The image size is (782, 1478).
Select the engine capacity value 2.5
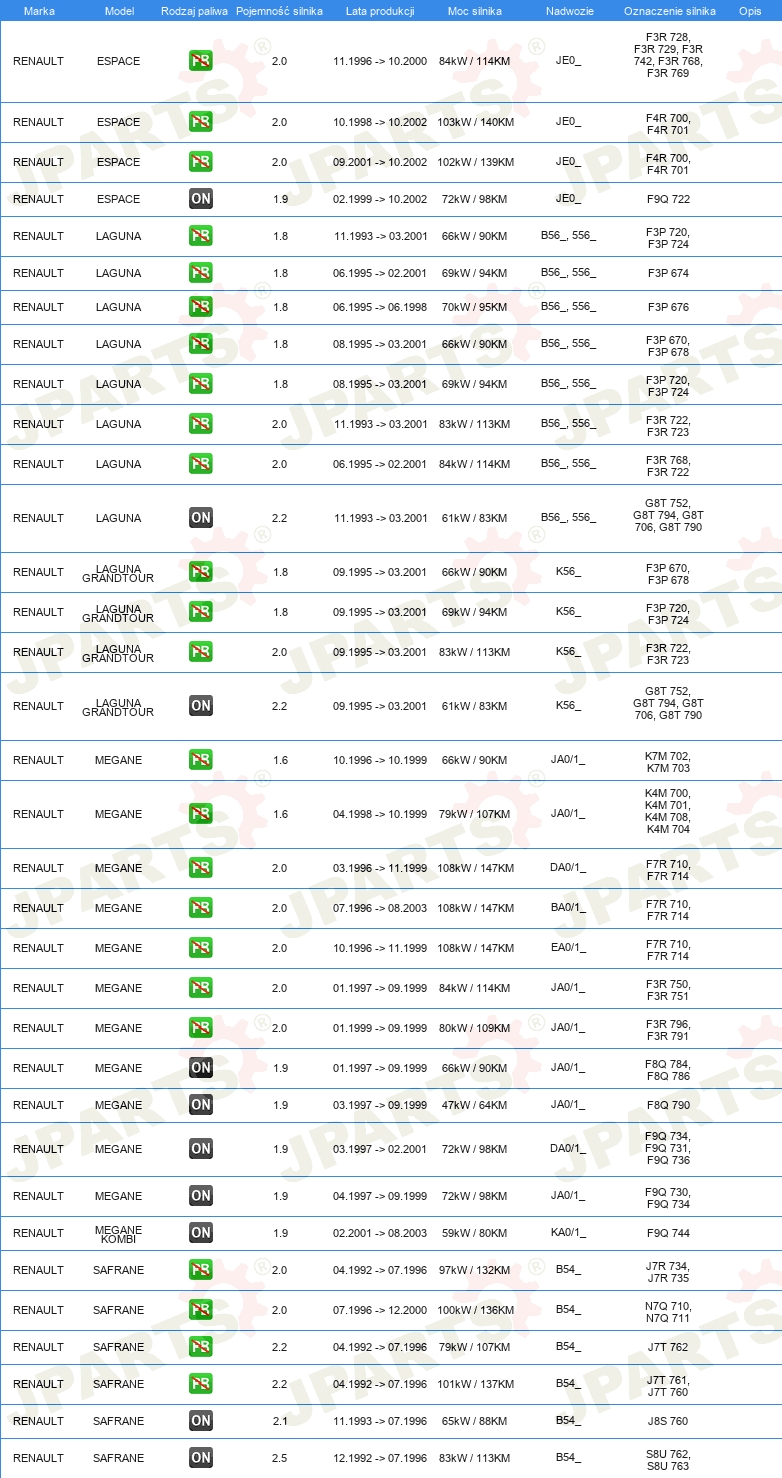pyautogui.click(x=280, y=1458)
